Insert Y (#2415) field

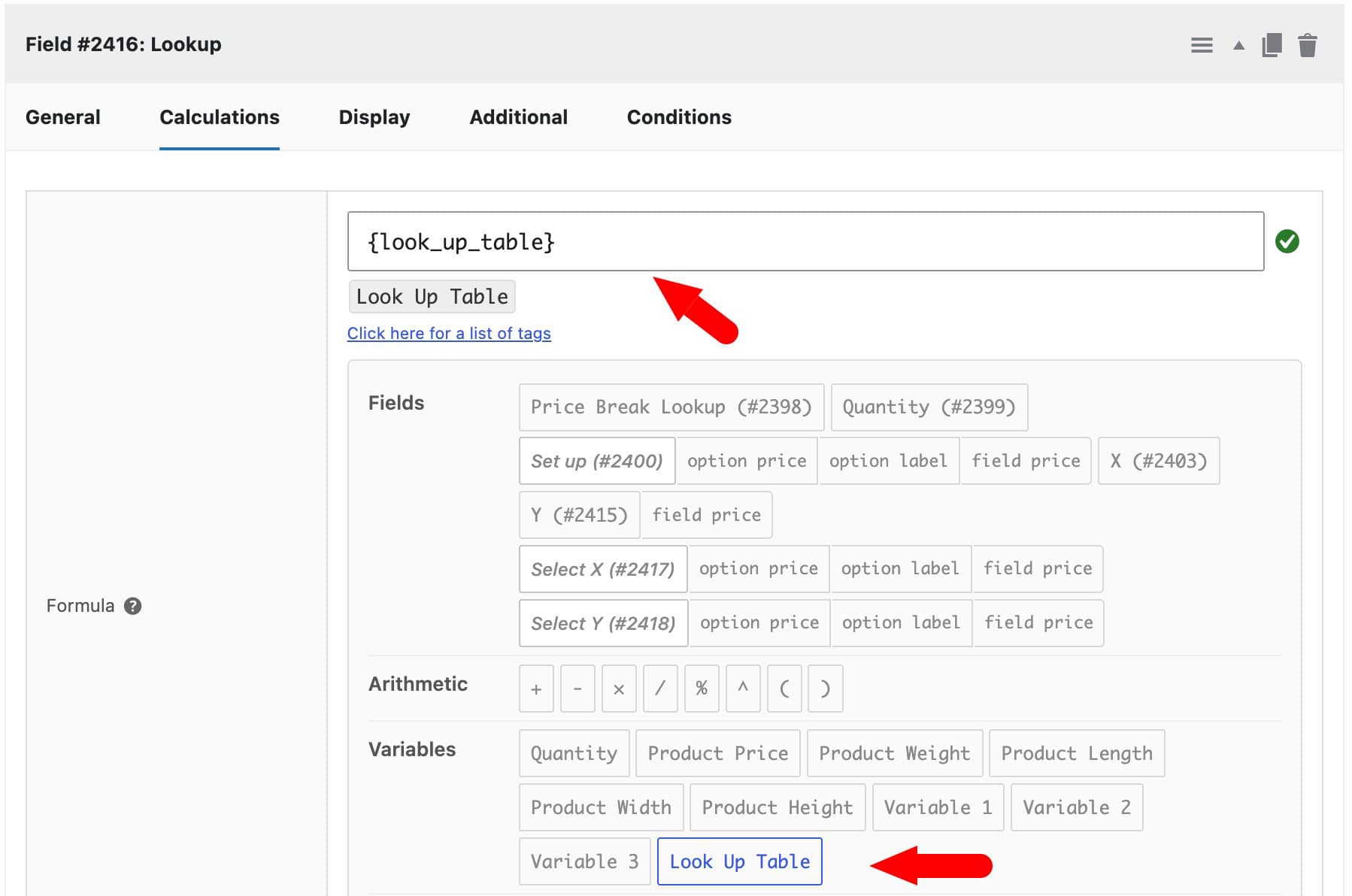(x=579, y=515)
